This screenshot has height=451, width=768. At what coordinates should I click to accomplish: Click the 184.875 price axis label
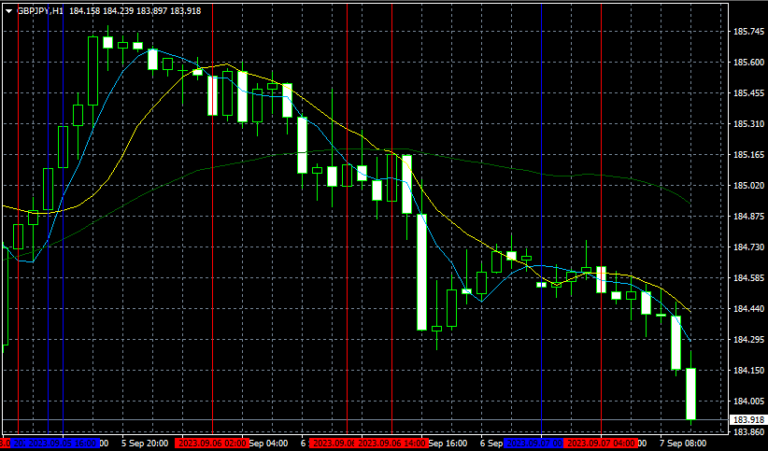point(748,216)
